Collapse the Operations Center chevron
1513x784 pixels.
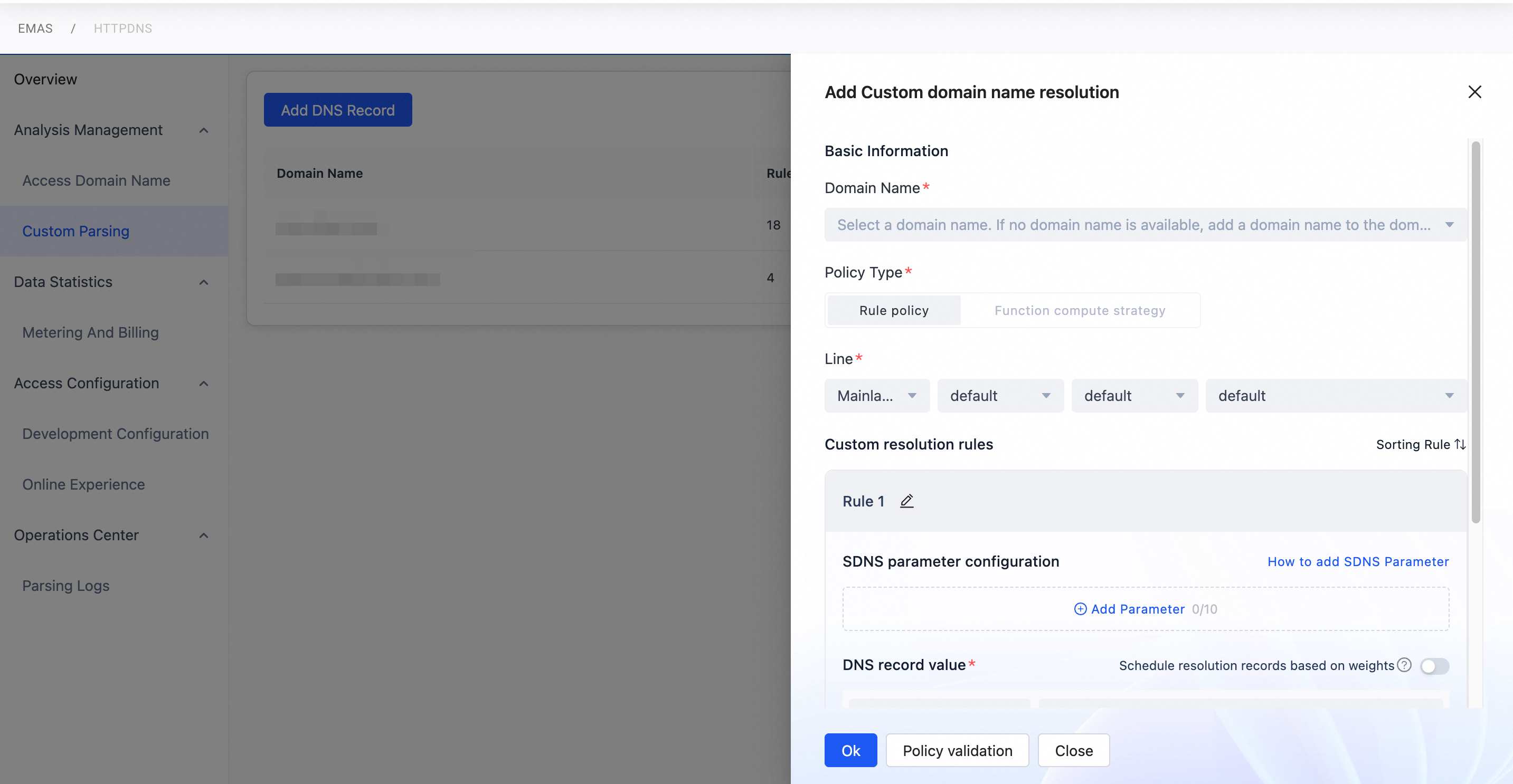(x=204, y=535)
